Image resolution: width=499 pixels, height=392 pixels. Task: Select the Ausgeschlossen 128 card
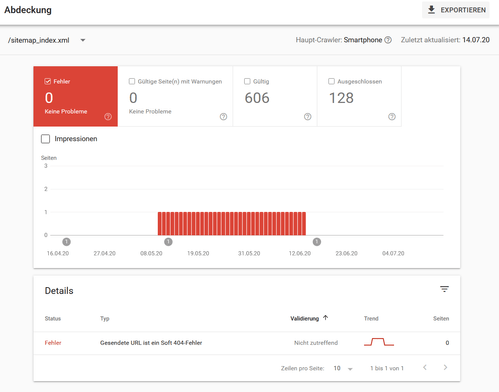coord(359,96)
